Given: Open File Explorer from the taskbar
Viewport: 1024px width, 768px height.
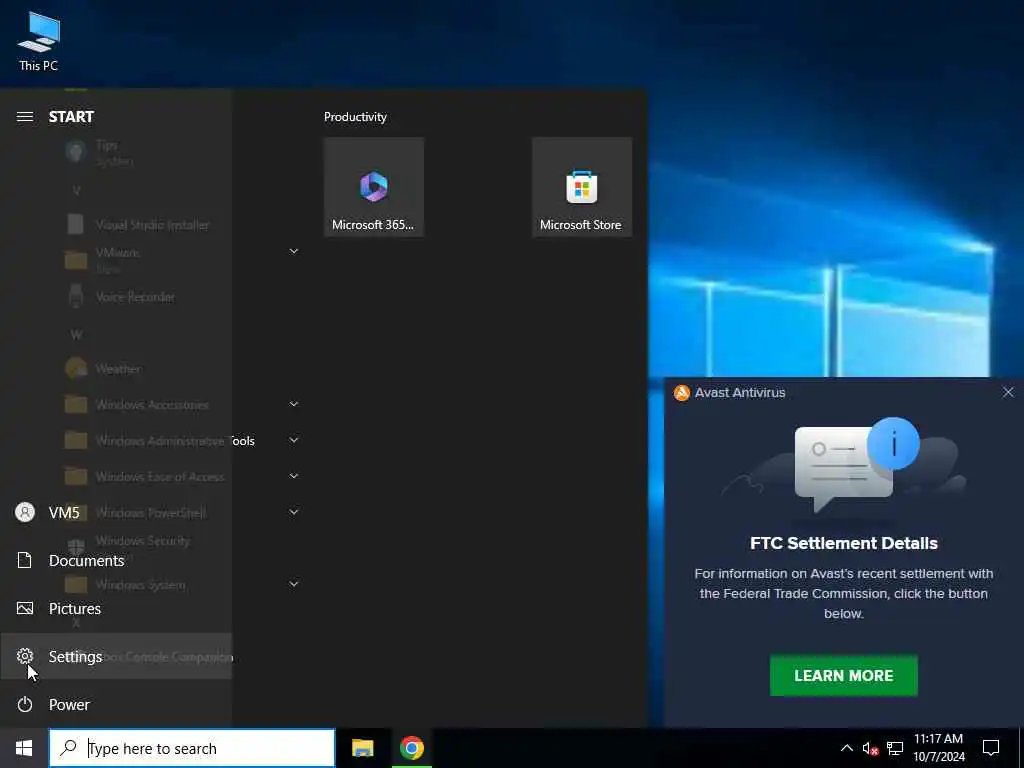Looking at the screenshot, I should [362, 748].
